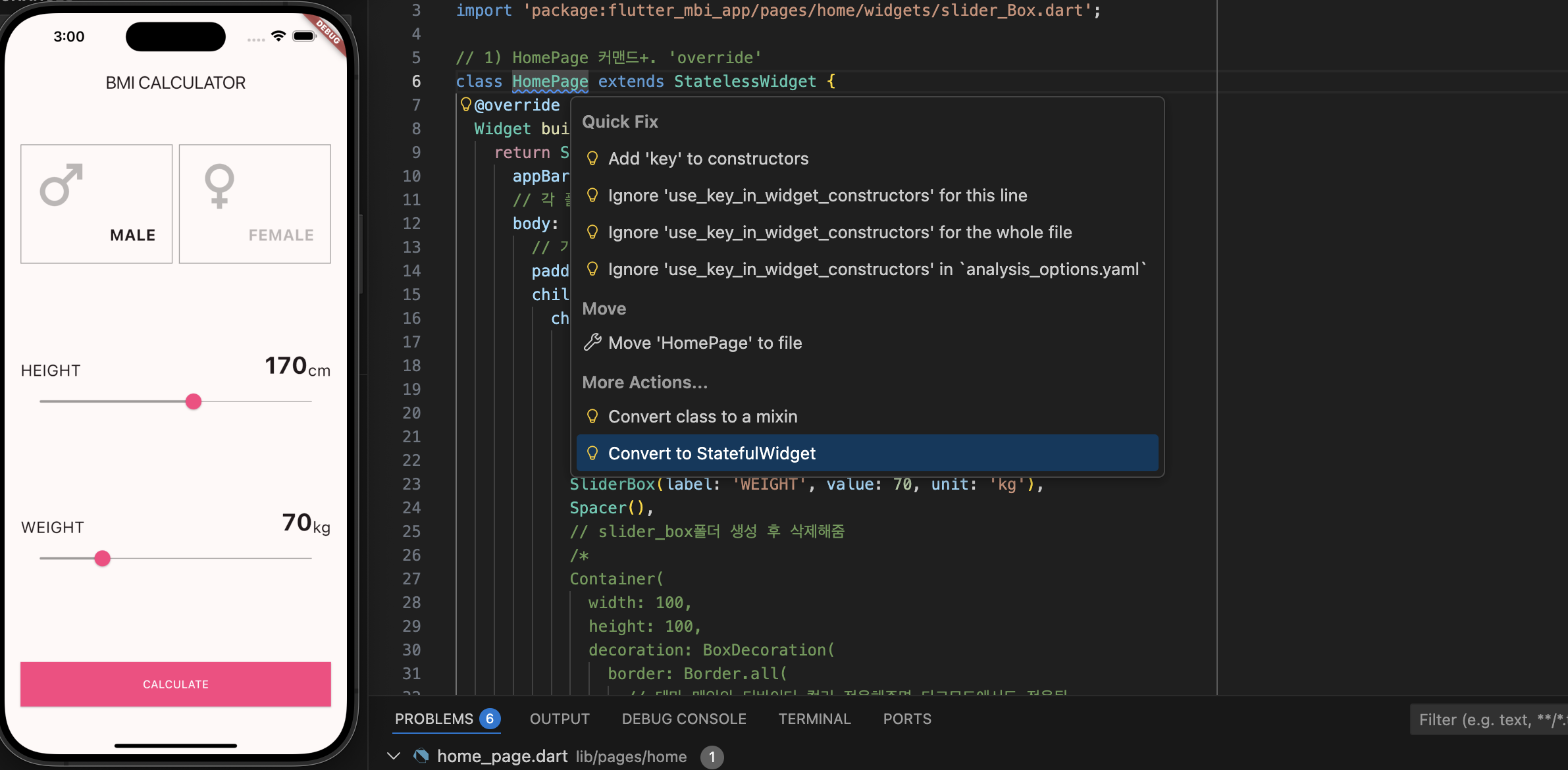Click the import statement on line 3
Viewport: 1568px width, 770px height.
point(778,11)
